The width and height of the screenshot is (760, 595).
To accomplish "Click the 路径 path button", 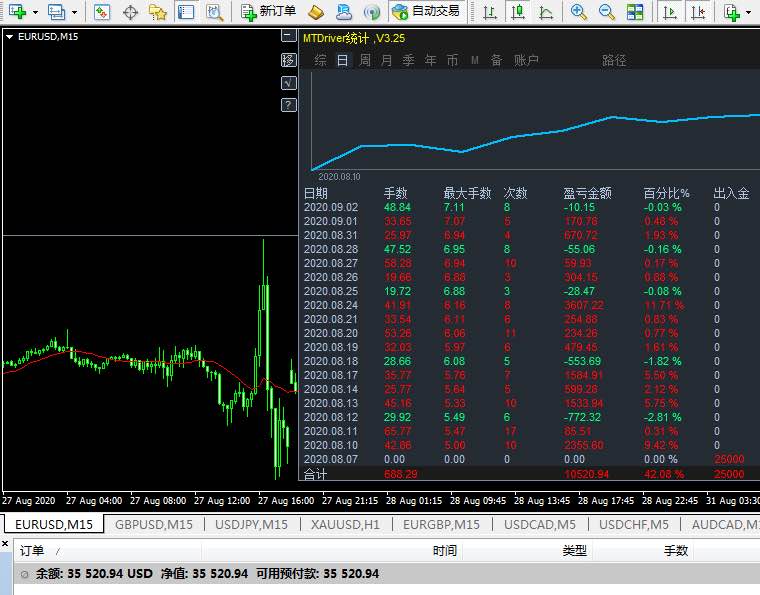I will pyautogui.click(x=614, y=60).
